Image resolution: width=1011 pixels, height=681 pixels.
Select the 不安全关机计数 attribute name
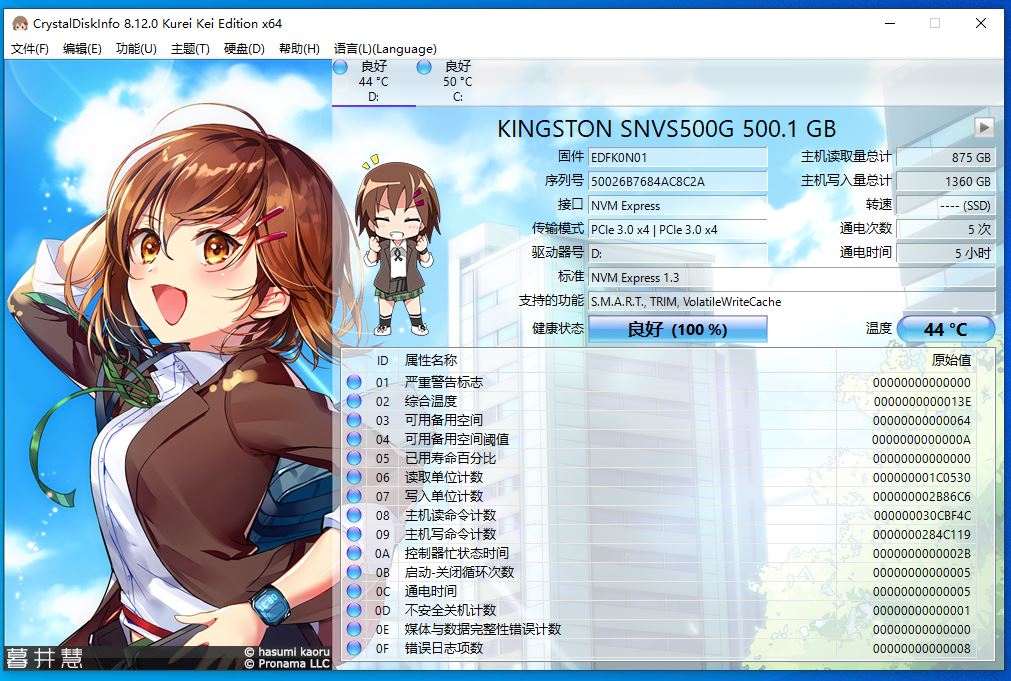coord(450,610)
